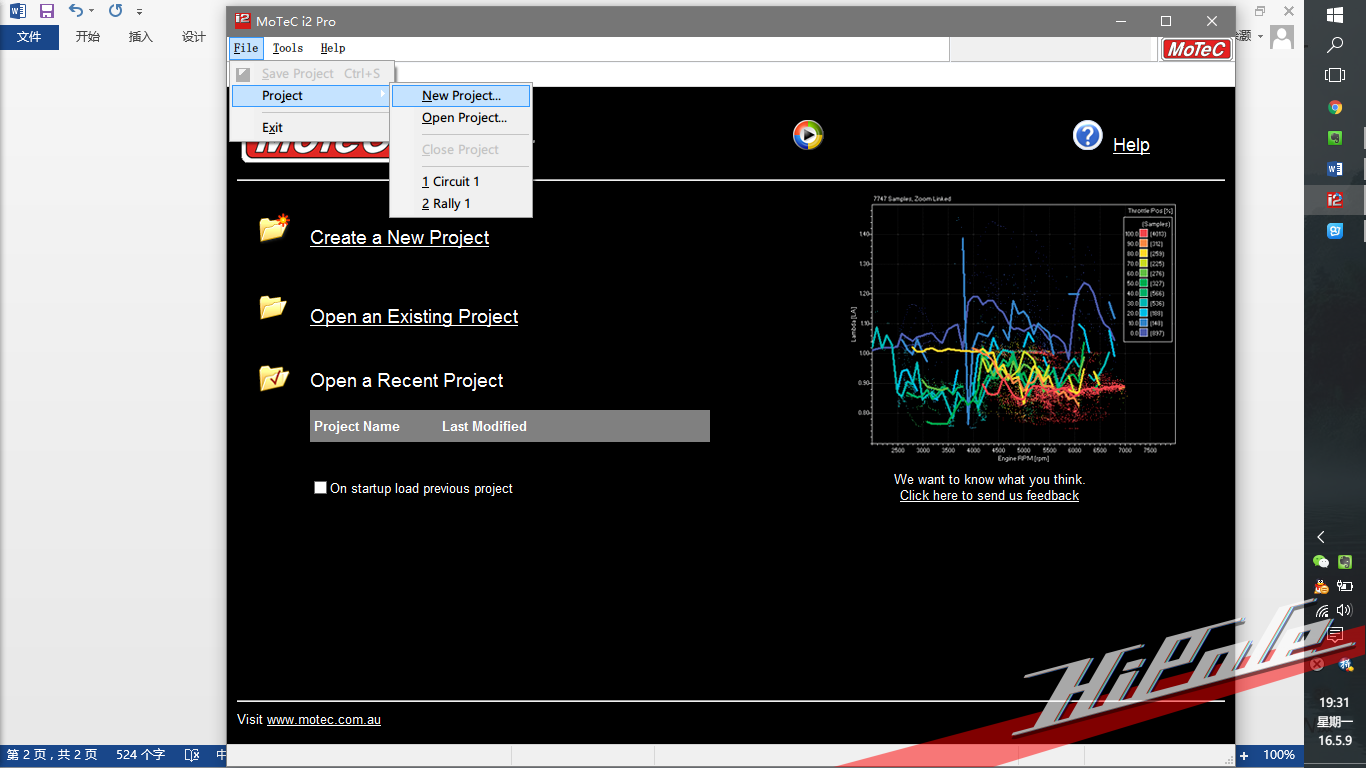Screen dimensions: 1366x768
Task: Open the Undo dropdown arrow in Word
Action: pos(92,11)
